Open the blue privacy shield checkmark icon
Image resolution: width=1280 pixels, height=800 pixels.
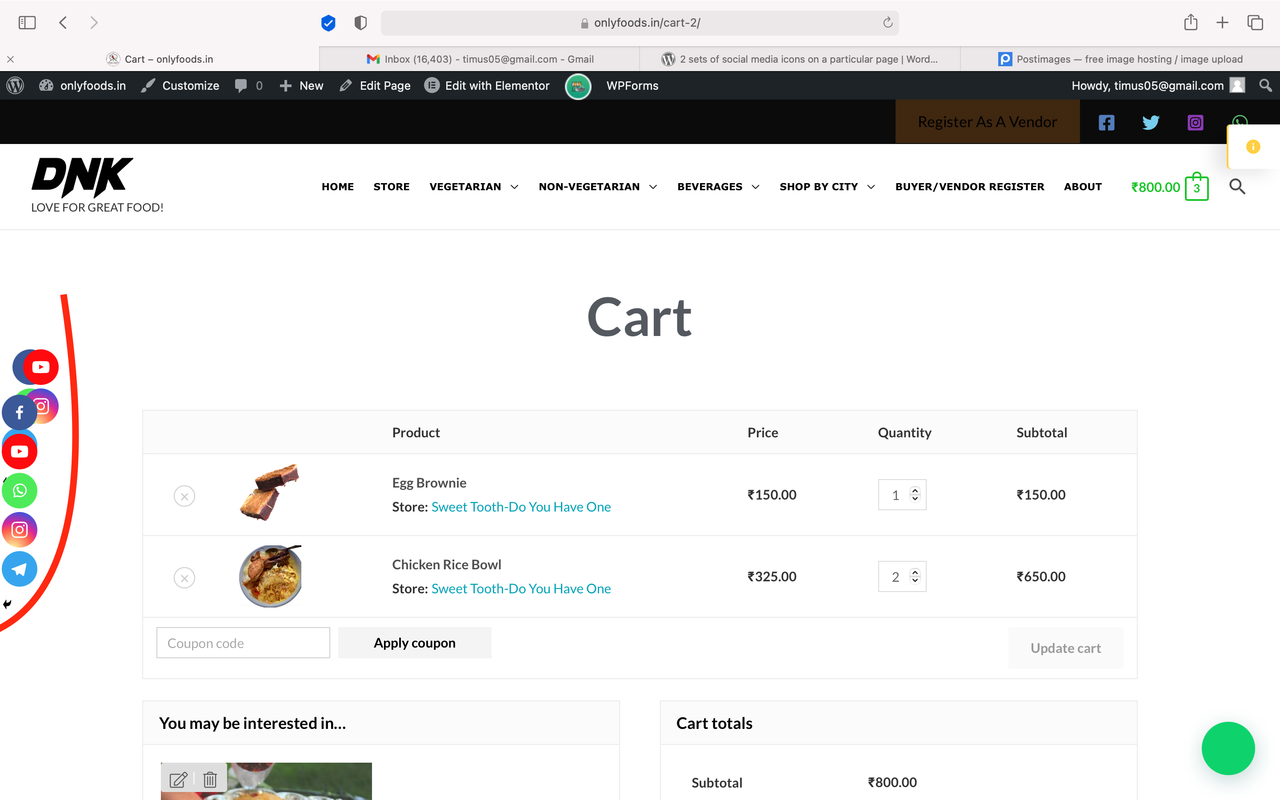pos(328,22)
